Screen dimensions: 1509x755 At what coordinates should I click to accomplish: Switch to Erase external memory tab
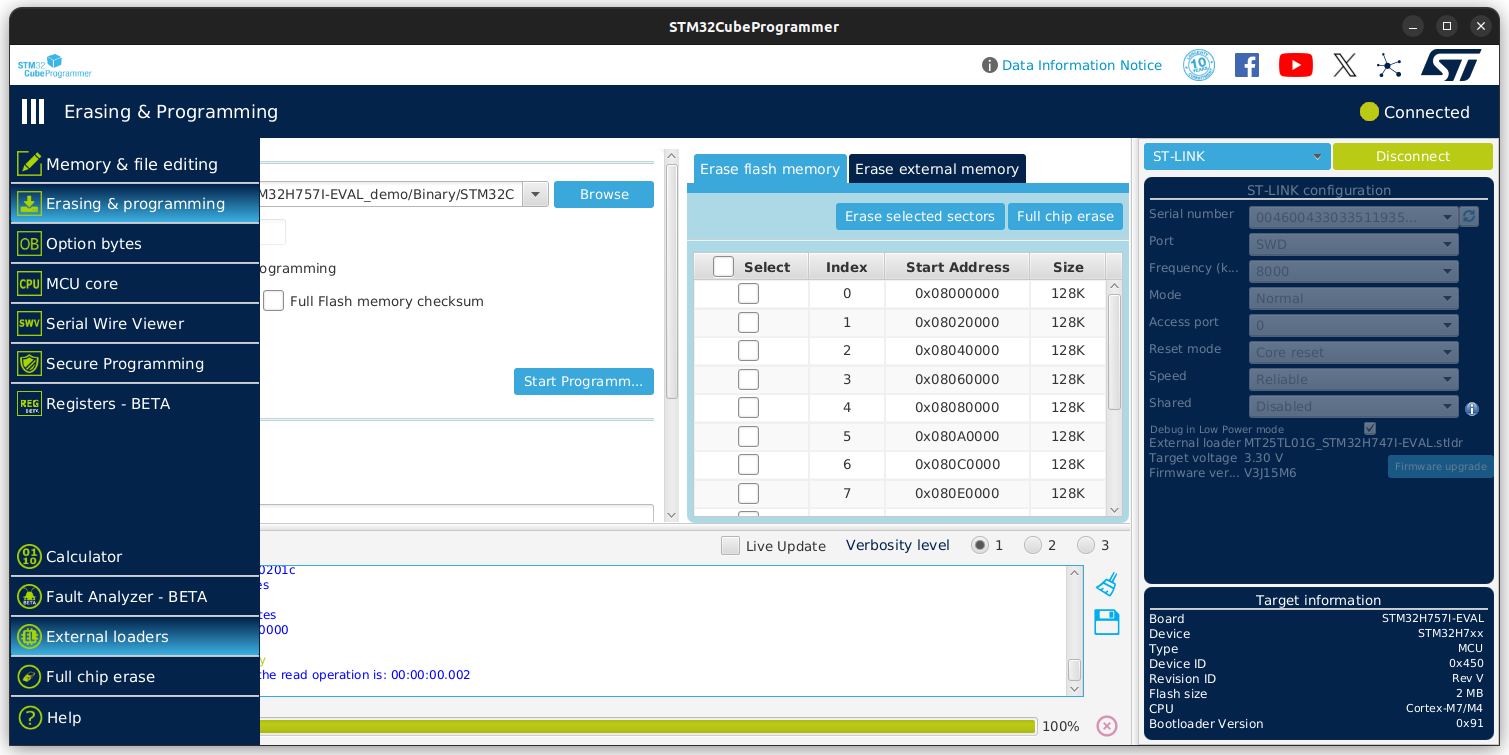[937, 169]
